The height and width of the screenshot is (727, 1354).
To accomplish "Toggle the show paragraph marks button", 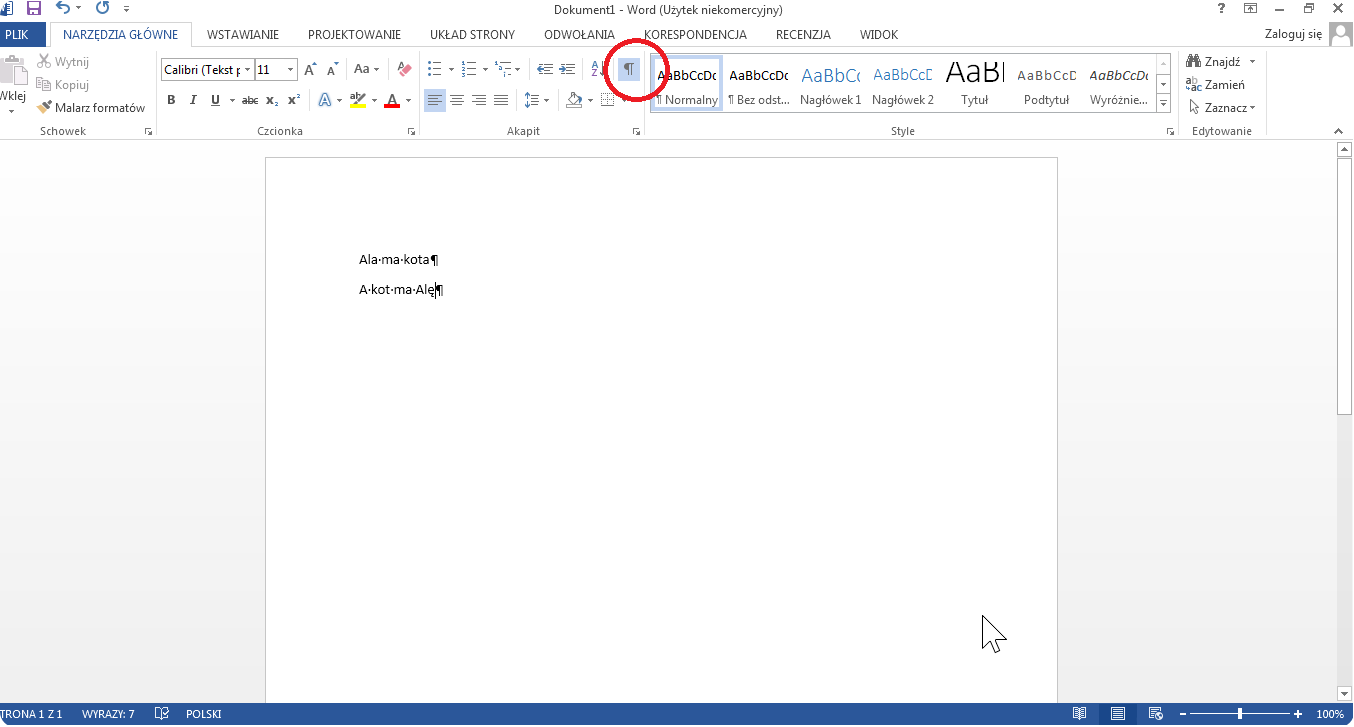I will (629, 69).
